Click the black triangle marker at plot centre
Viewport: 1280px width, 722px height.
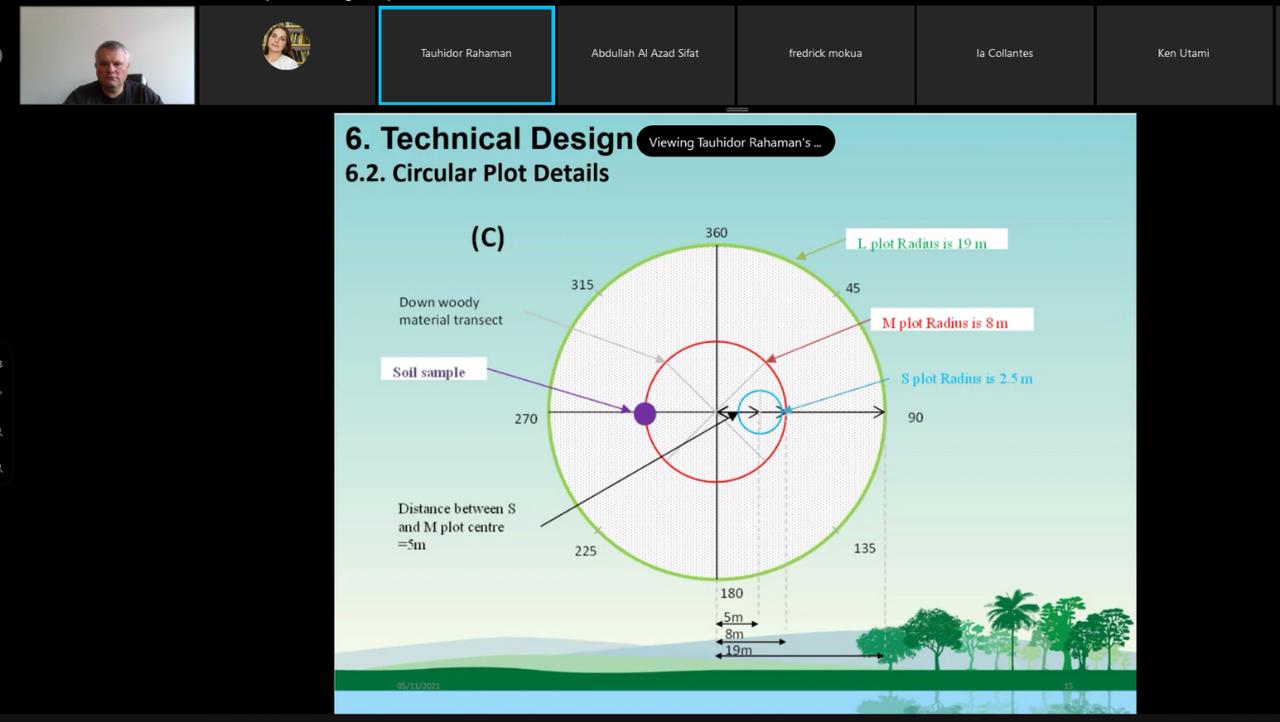[732, 416]
